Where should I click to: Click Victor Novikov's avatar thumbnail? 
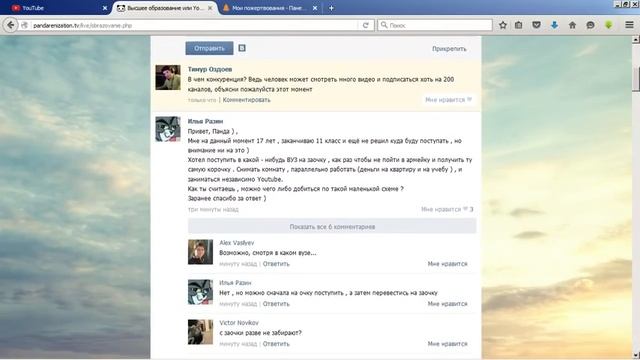coord(200,332)
